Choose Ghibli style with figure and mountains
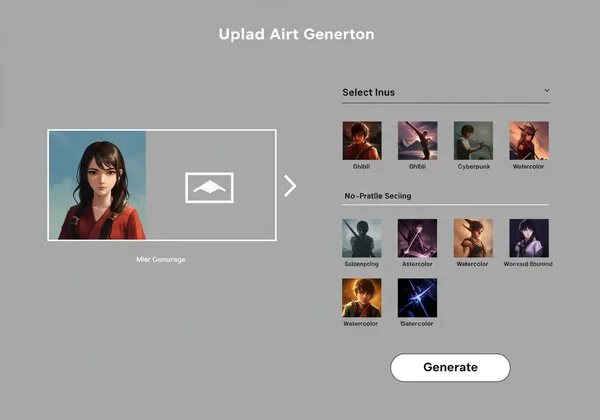600x420 pixels. pos(417,141)
